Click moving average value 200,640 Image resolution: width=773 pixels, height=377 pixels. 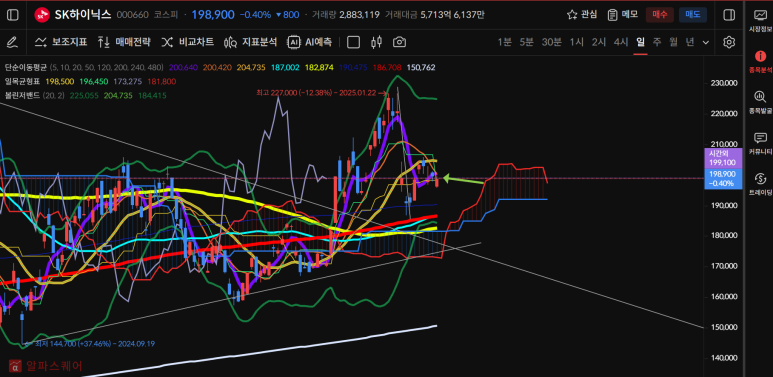(183, 68)
